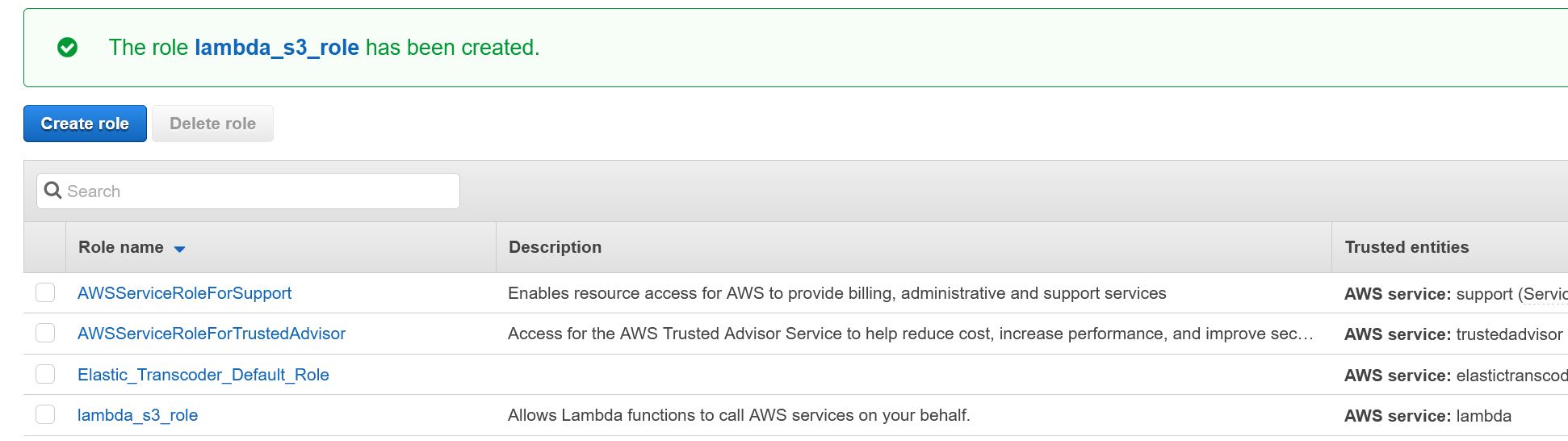The width and height of the screenshot is (1568, 441).
Task: Click the Role name sort arrow
Action: pyautogui.click(x=179, y=249)
